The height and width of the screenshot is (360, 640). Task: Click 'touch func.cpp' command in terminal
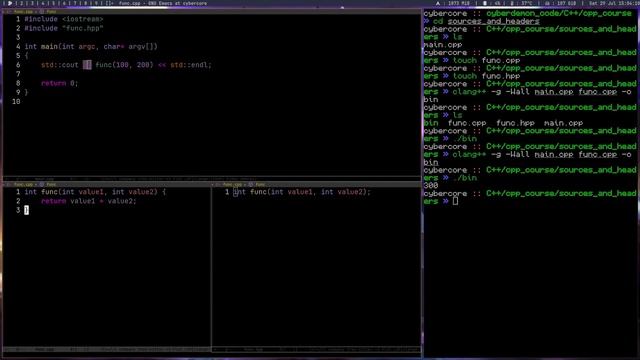(x=487, y=60)
